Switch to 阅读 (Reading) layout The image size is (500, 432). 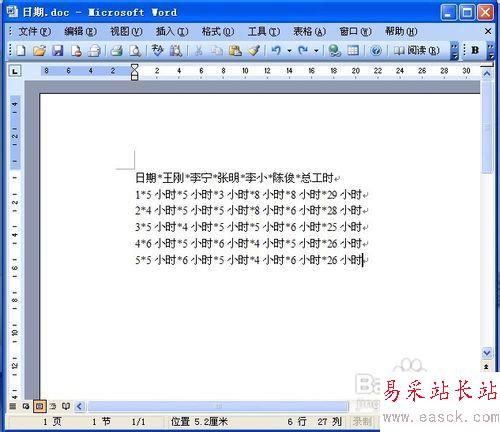417,51
